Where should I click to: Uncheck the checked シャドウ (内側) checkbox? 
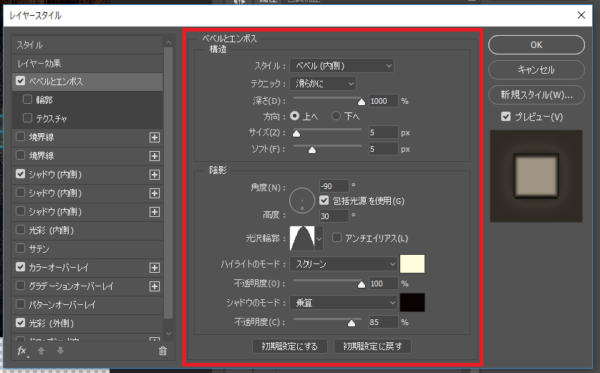[x=21, y=174]
